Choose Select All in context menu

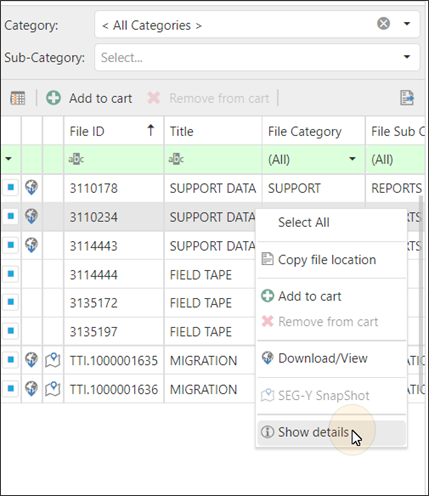click(x=332, y=222)
